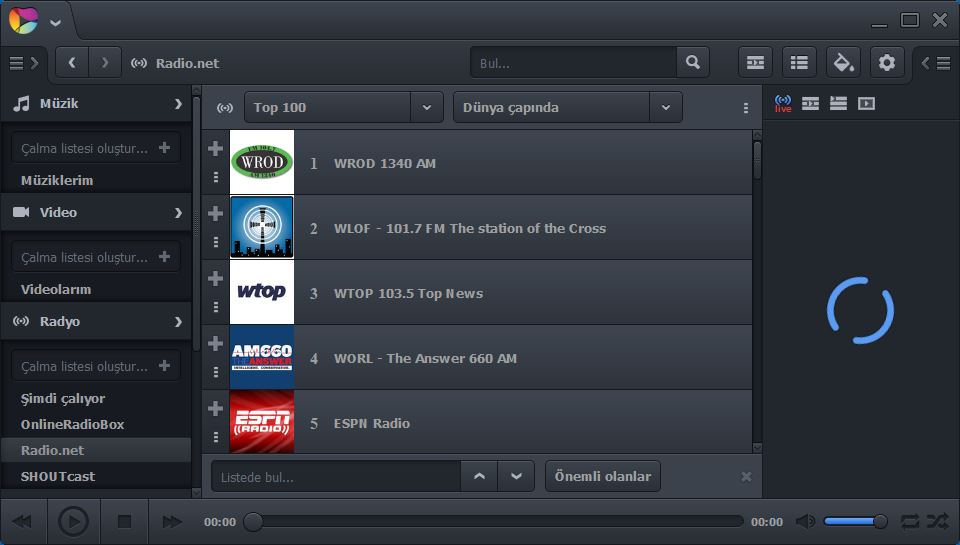Click the volume slider
The height and width of the screenshot is (545, 960).
(855, 522)
